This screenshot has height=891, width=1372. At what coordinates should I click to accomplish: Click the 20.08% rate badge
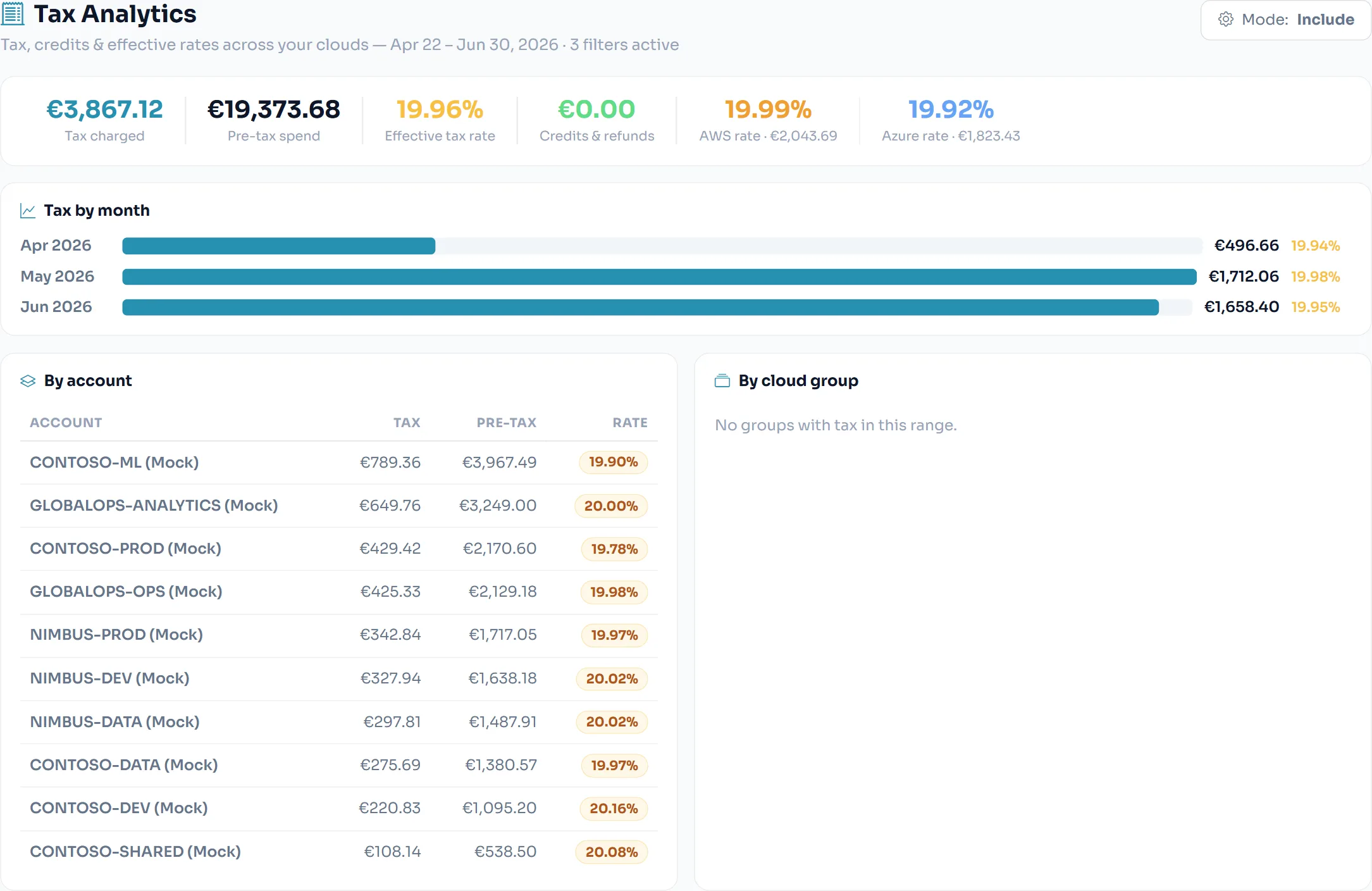click(x=612, y=852)
